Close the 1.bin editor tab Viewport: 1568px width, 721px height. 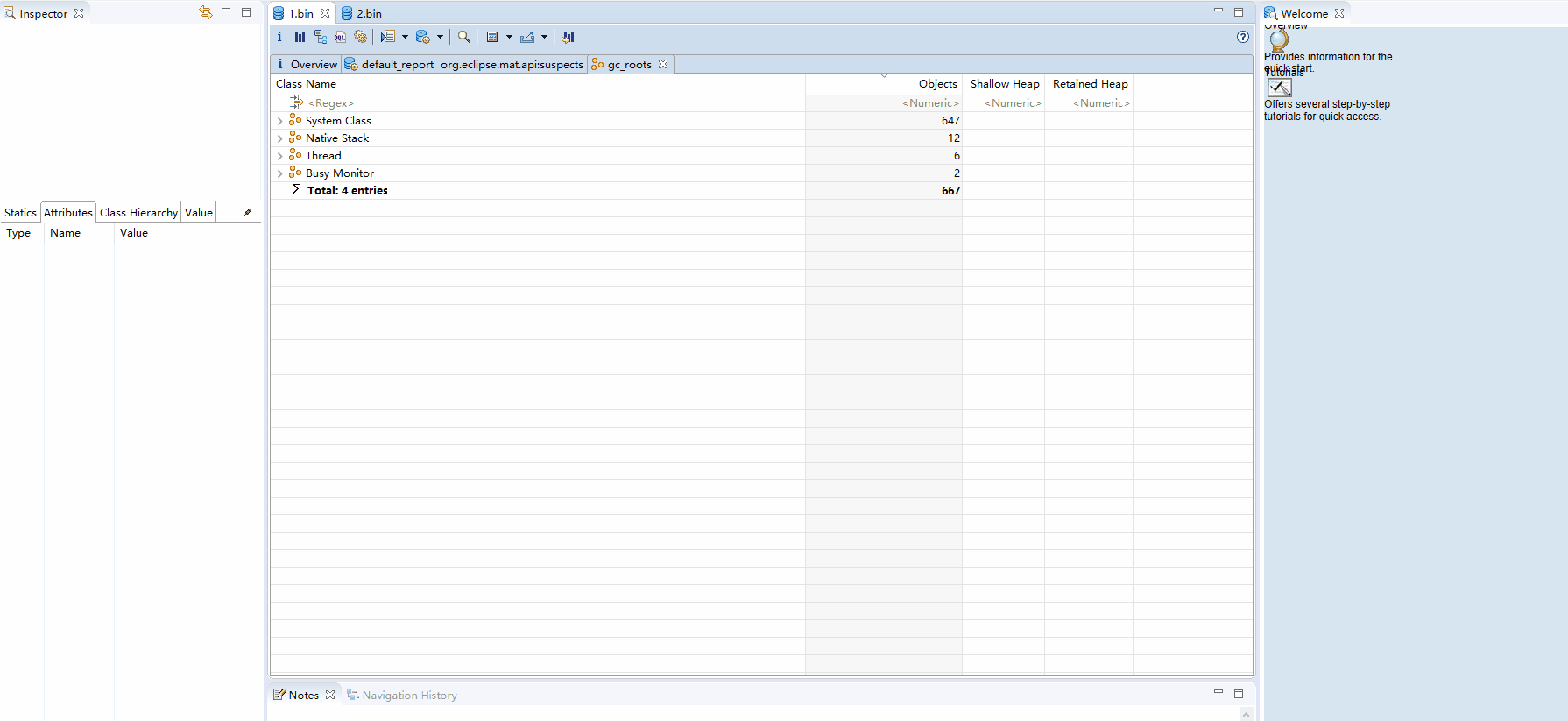[325, 13]
